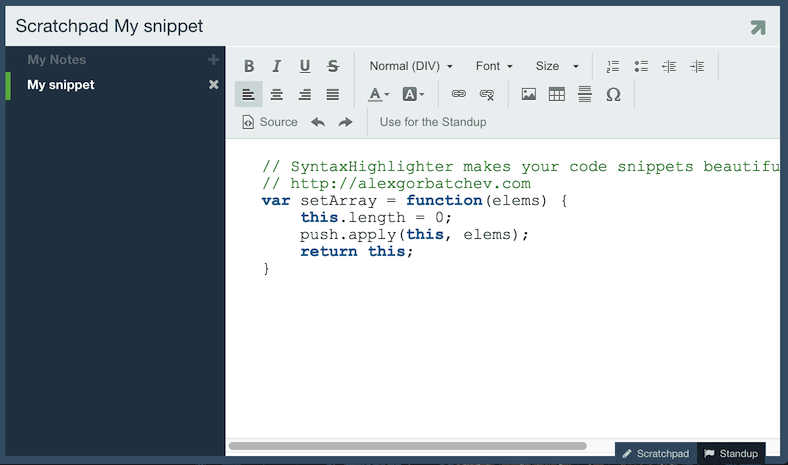Click the SyntaxHighlighter comment line
788x465 pixels.
click(521, 166)
